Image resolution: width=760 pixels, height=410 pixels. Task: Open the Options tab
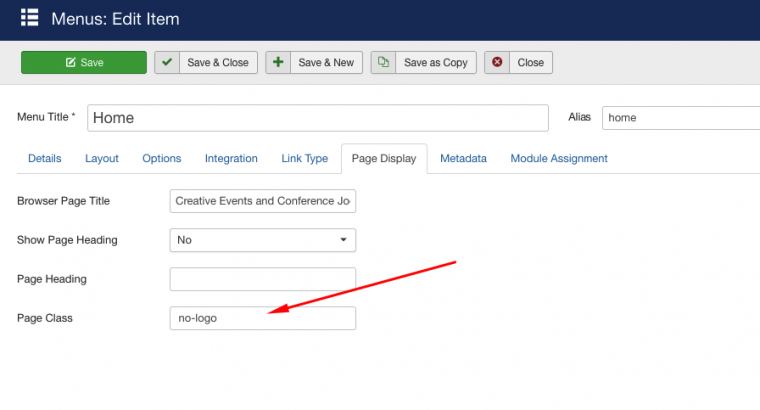(x=162, y=158)
